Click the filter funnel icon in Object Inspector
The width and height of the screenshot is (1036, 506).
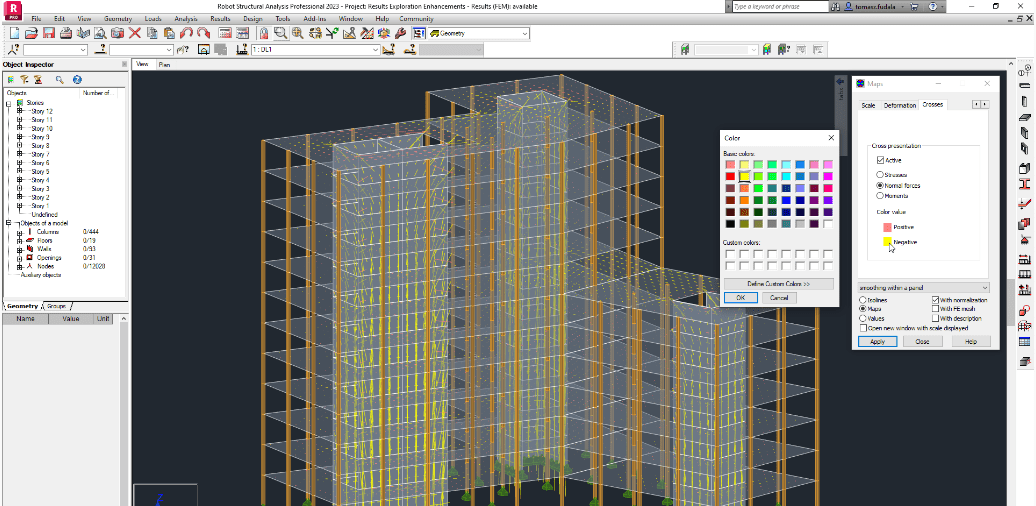pyautogui.click(x=24, y=79)
